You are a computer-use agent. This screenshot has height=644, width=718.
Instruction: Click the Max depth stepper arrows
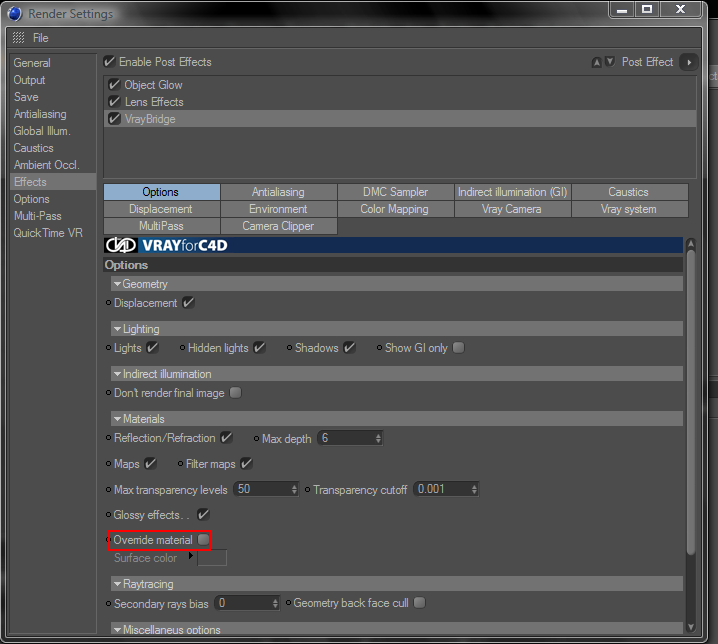point(378,438)
